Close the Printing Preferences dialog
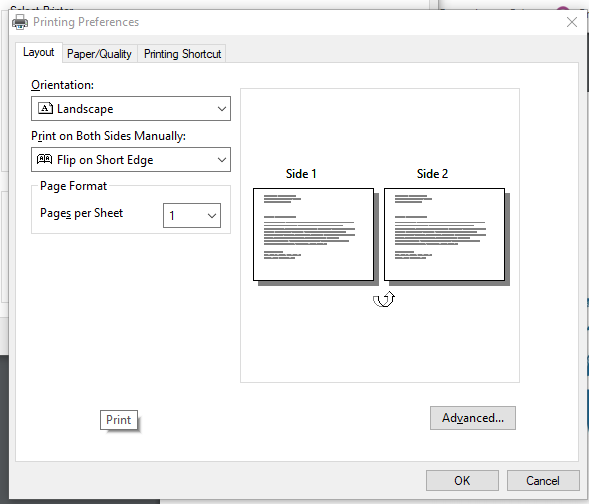589x504 pixels. (x=572, y=22)
